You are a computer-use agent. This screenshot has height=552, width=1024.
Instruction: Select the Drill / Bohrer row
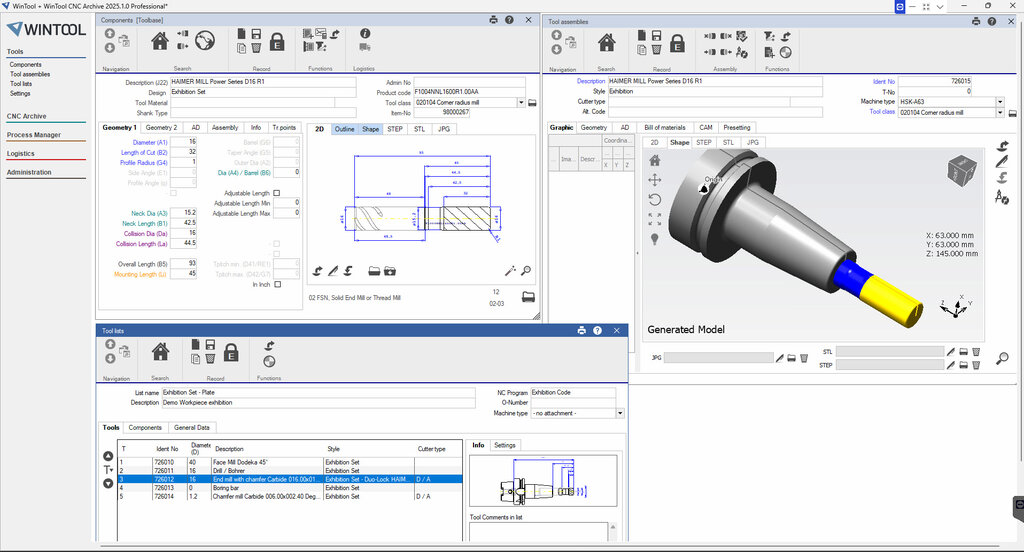coord(290,470)
